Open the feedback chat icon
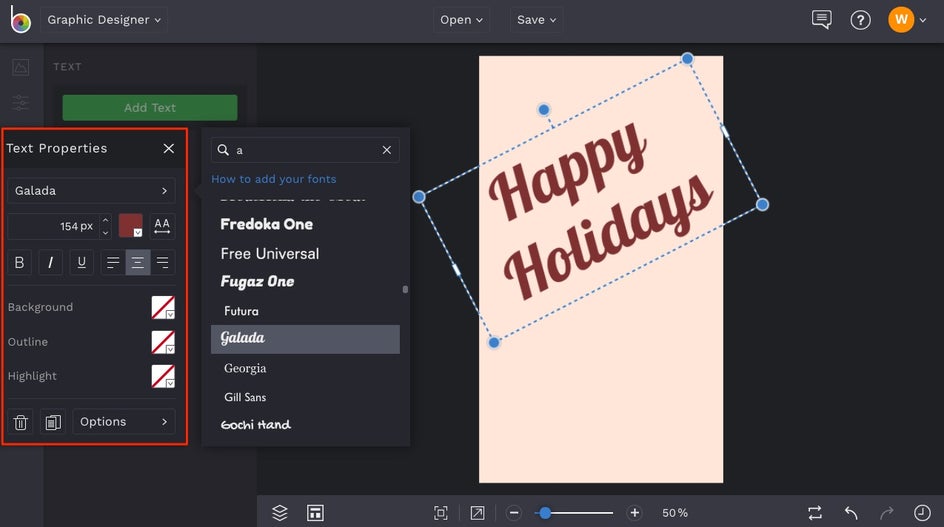Image resolution: width=944 pixels, height=527 pixels. click(822, 20)
